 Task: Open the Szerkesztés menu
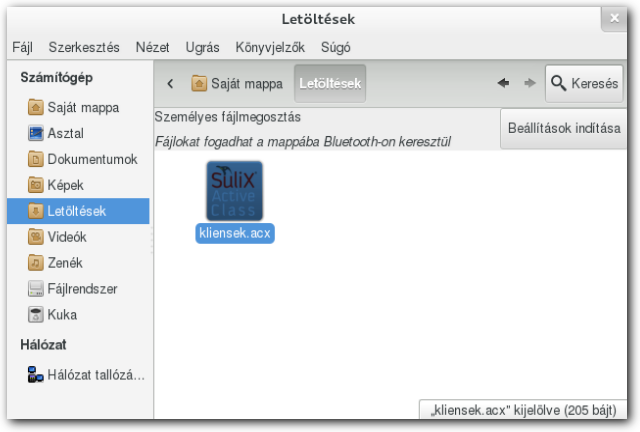click(x=84, y=47)
